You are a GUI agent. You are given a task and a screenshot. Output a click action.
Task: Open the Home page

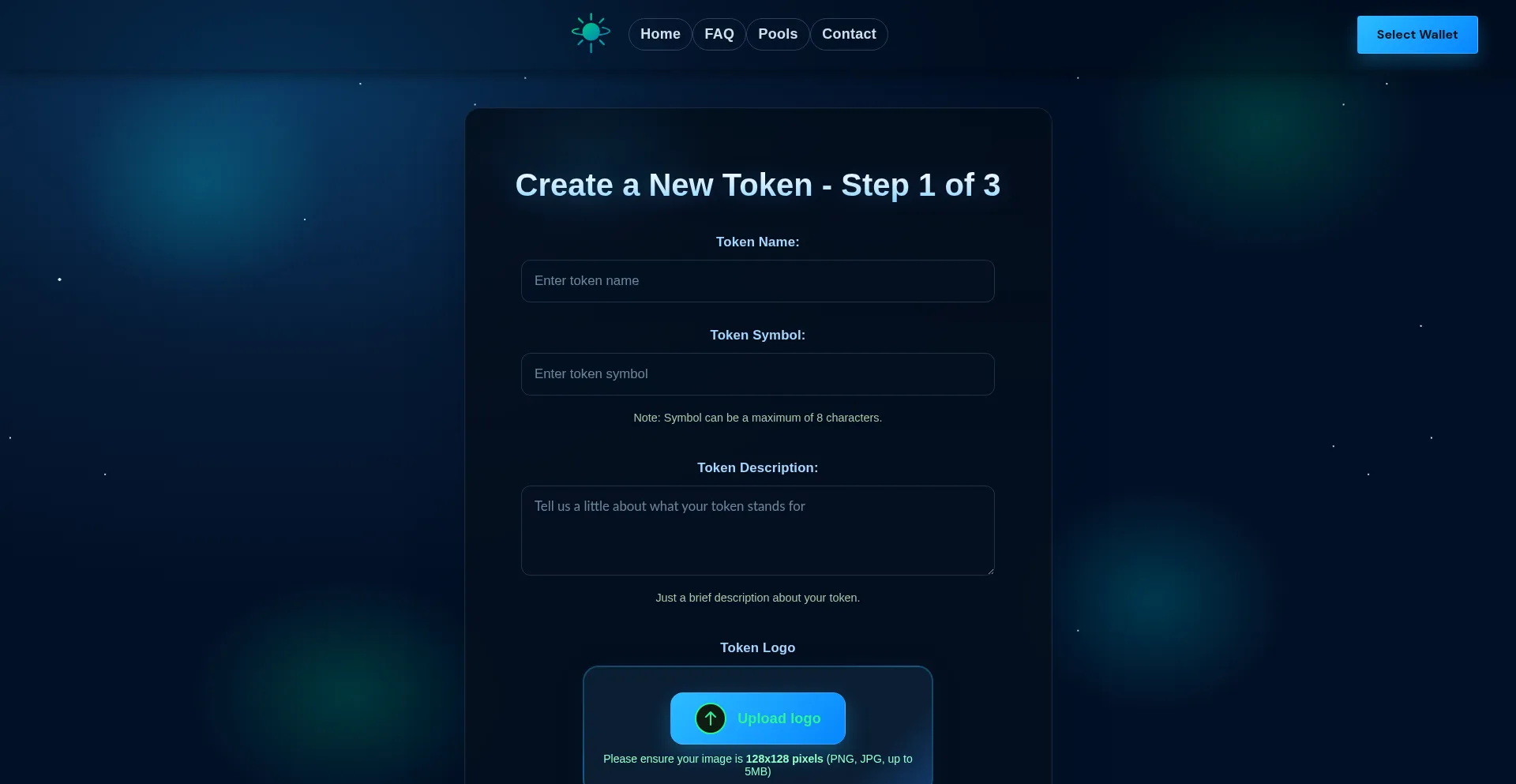660,34
